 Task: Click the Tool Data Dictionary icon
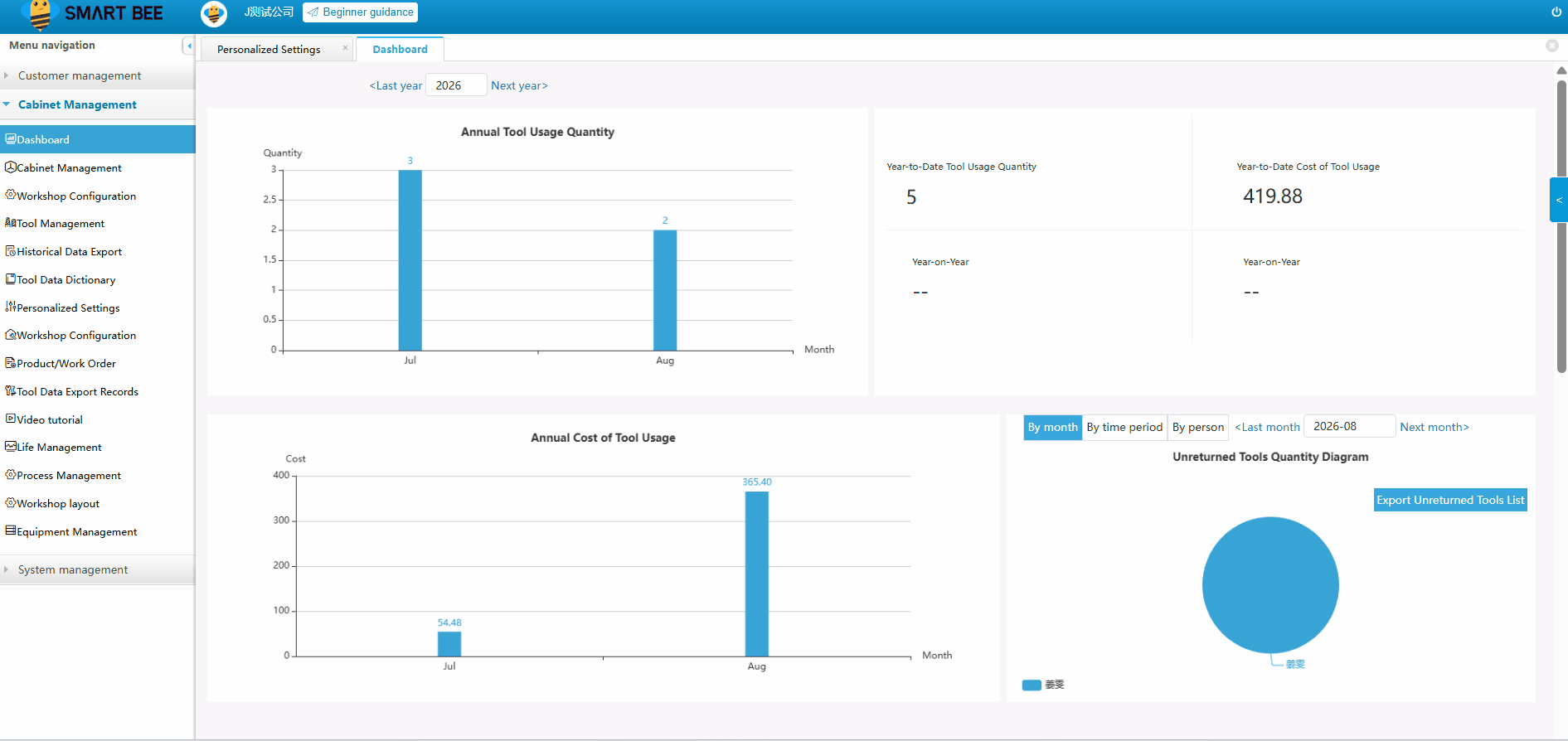pyautogui.click(x=11, y=278)
